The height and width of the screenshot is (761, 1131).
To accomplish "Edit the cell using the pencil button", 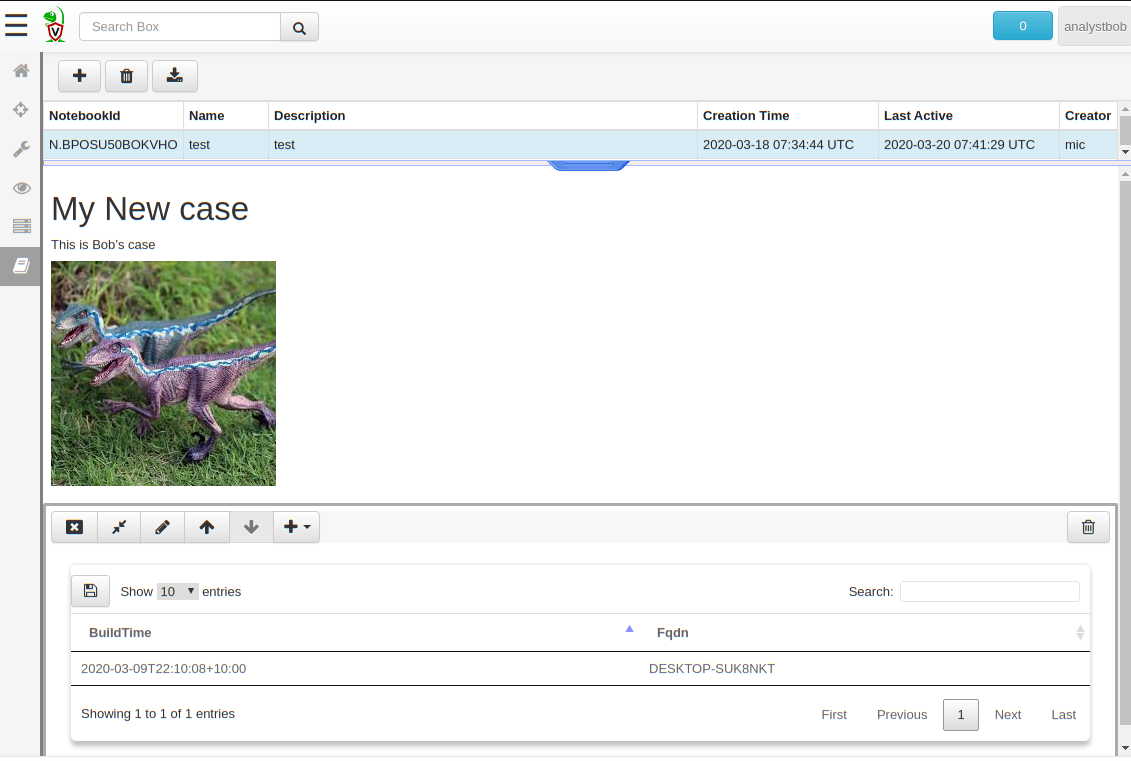I will (162, 527).
